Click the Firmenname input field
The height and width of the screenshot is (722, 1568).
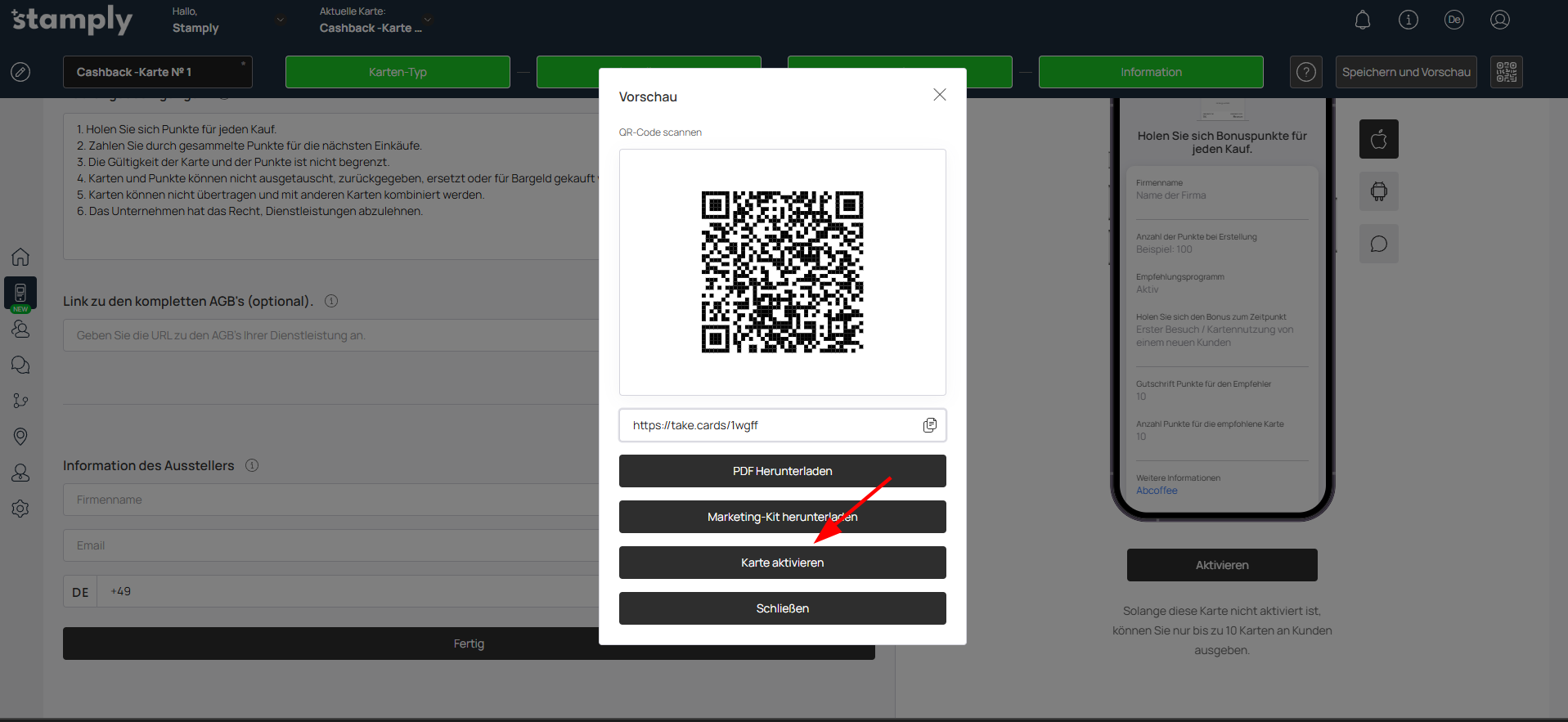pos(327,500)
